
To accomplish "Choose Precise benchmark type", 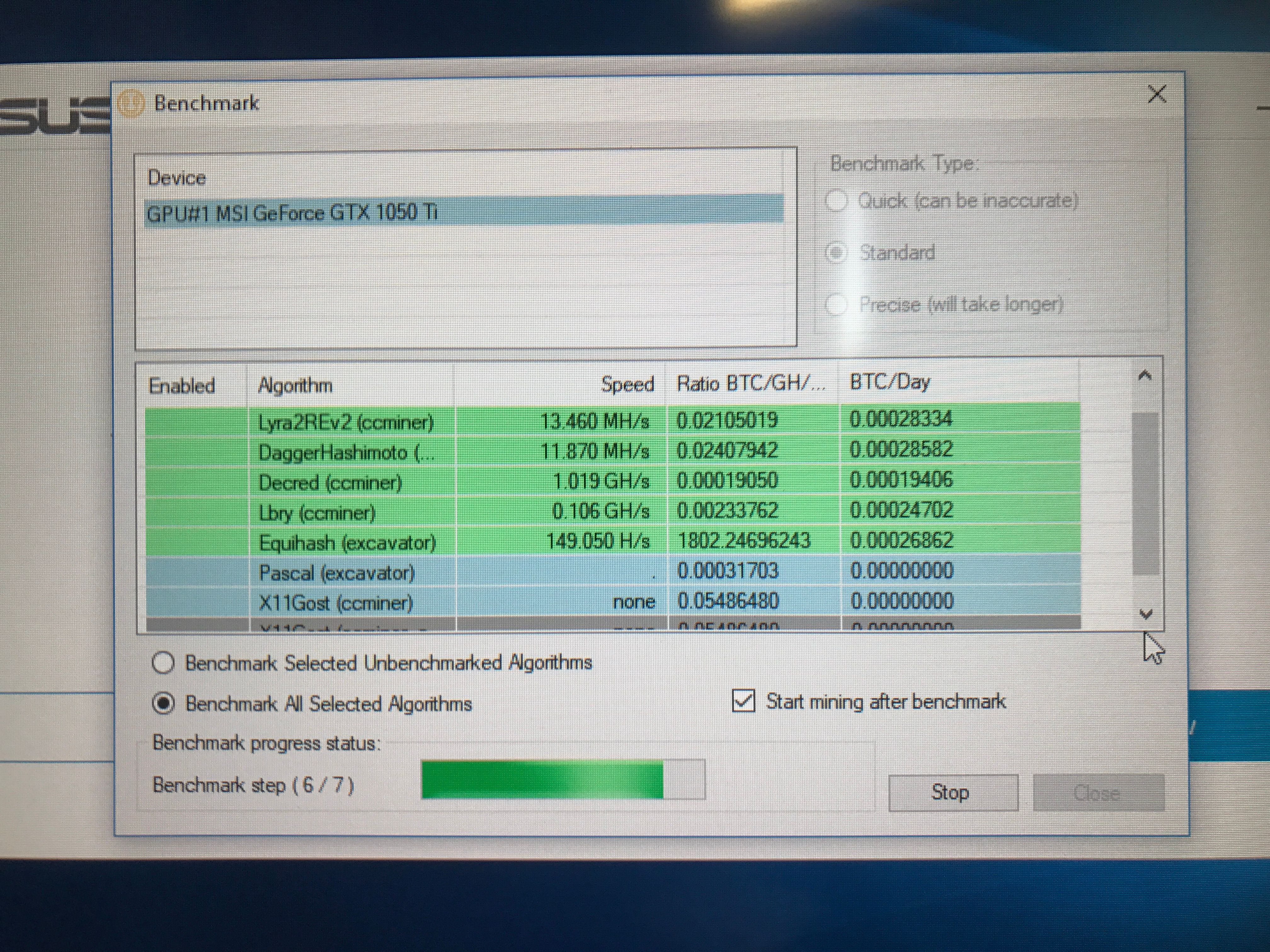I will [x=944, y=304].
